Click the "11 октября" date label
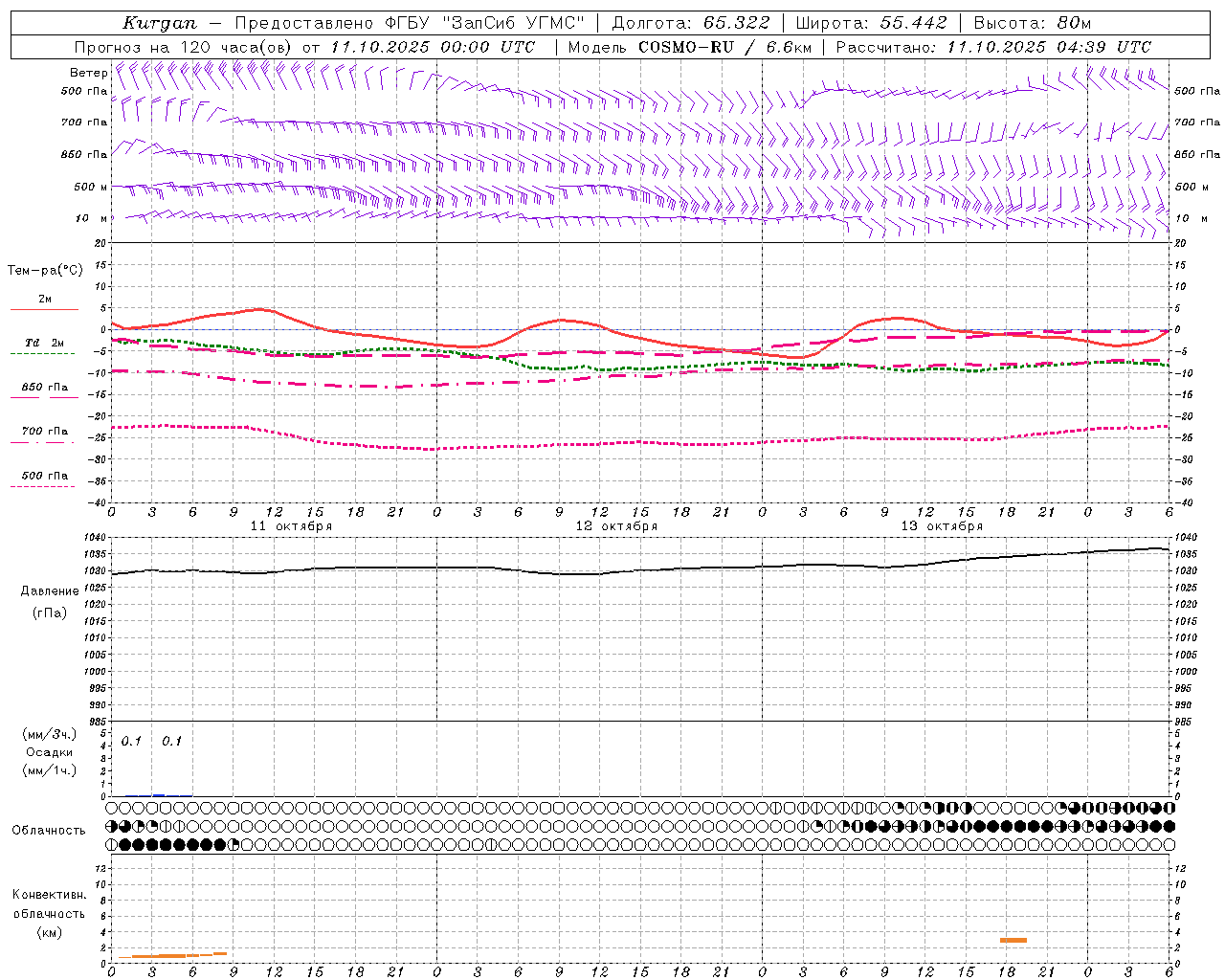Image resolution: width=1225 pixels, height=980 pixels. pos(291,526)
